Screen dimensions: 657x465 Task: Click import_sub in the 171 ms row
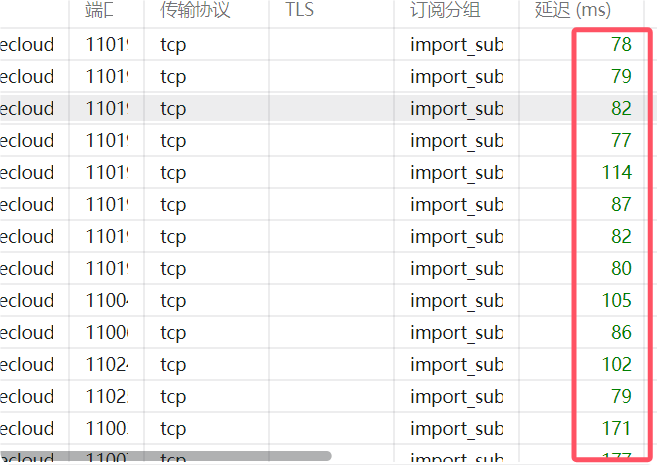pos(456,428)
